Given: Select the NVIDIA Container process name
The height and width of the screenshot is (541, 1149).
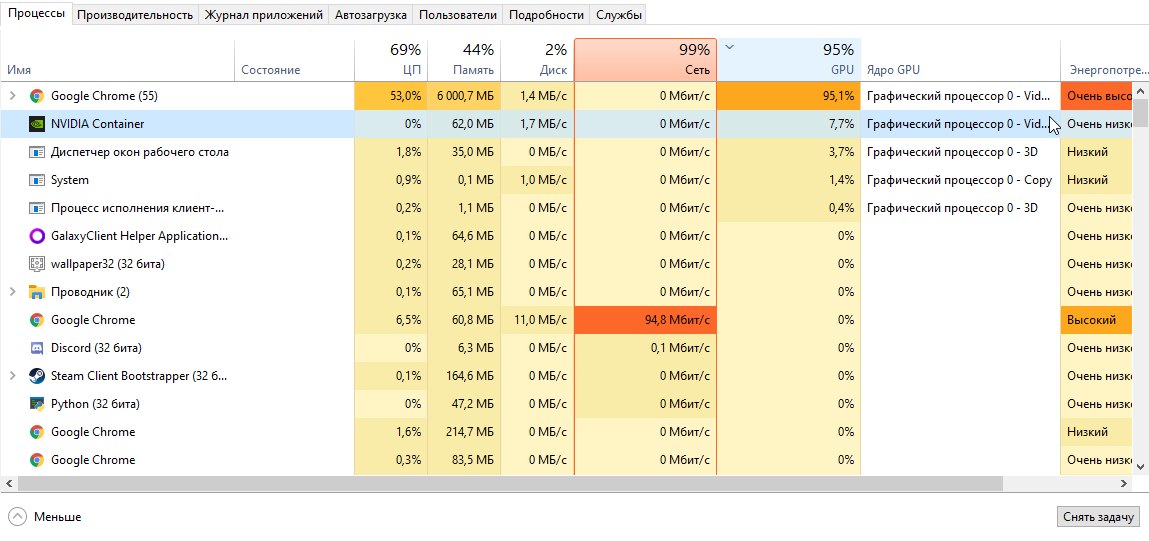Looking at the screenshot, I should click(x=97, y=124).
